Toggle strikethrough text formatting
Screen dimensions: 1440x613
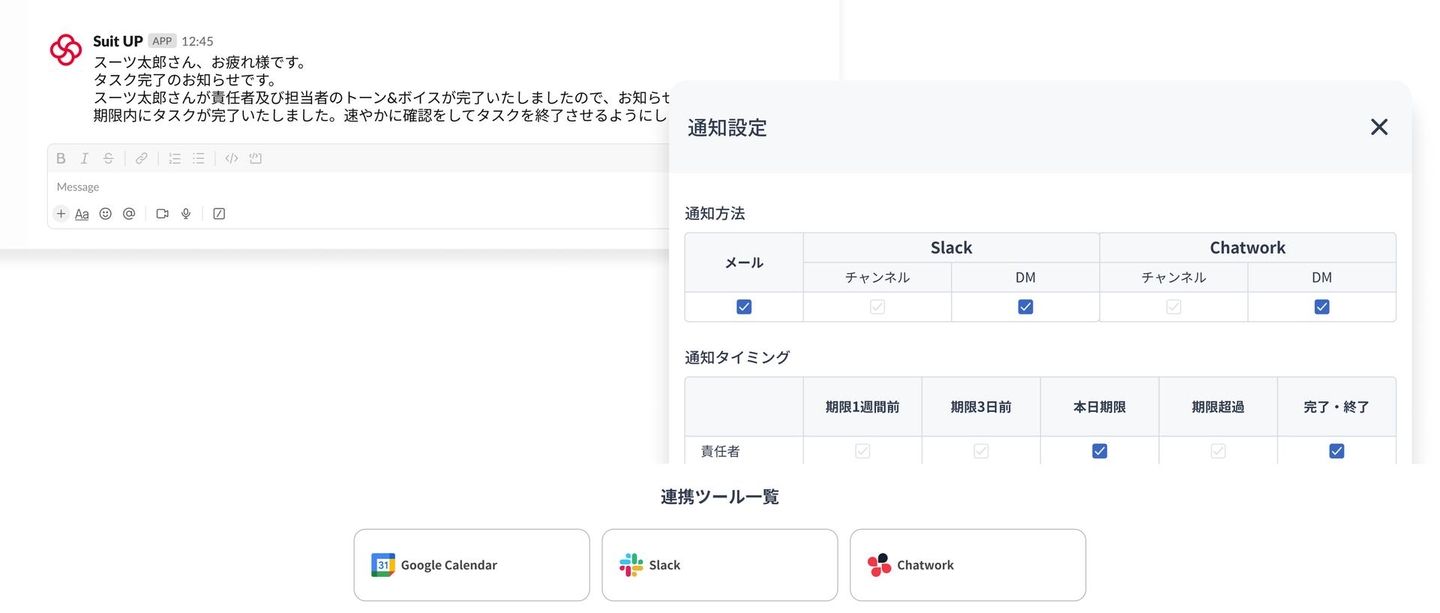(x=108, y=158)
